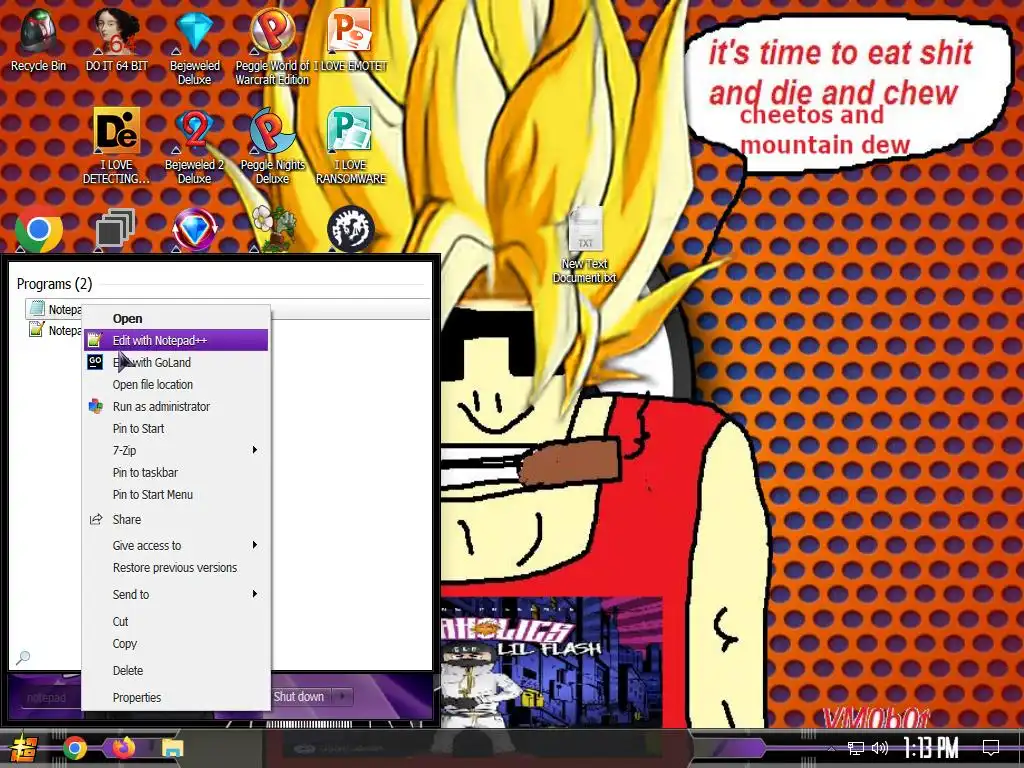Select the I LOVE DETECTING desktop icon
Image resolution: width=1024 pixels, height=768 pixels.
click(117, 146)
